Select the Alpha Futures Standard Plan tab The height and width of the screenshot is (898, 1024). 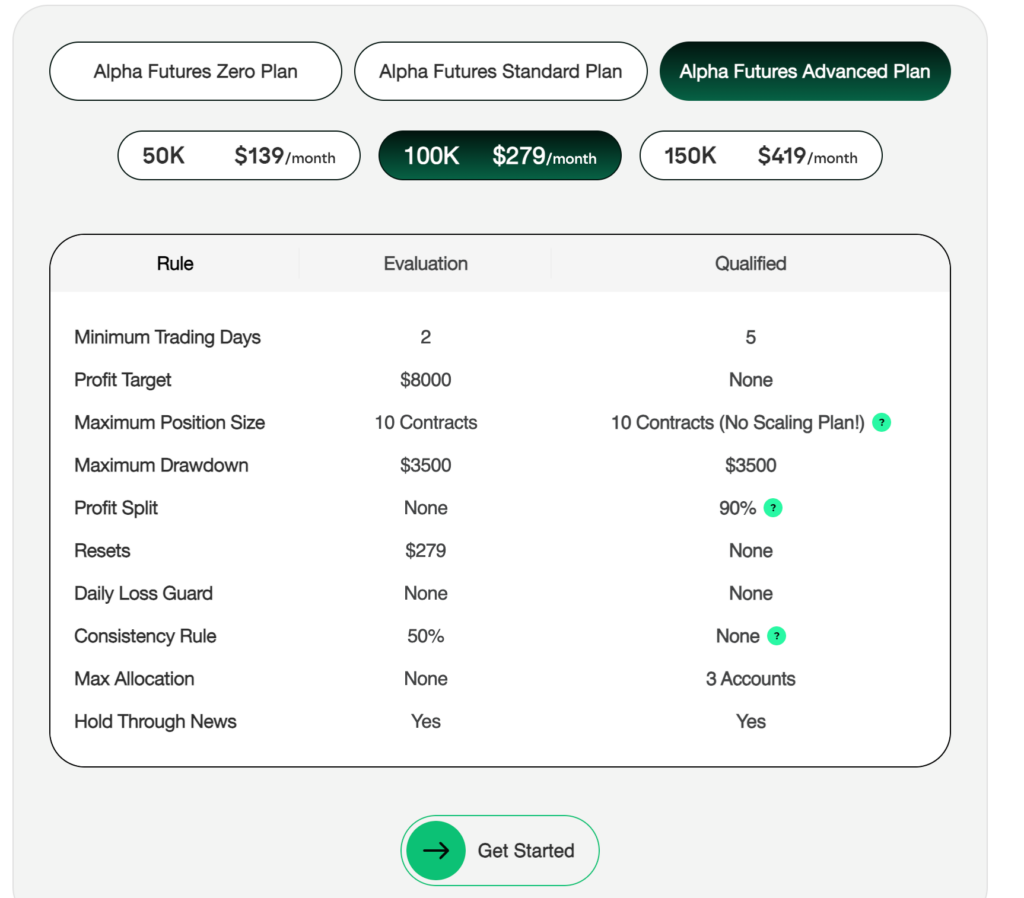pos(500,72)
